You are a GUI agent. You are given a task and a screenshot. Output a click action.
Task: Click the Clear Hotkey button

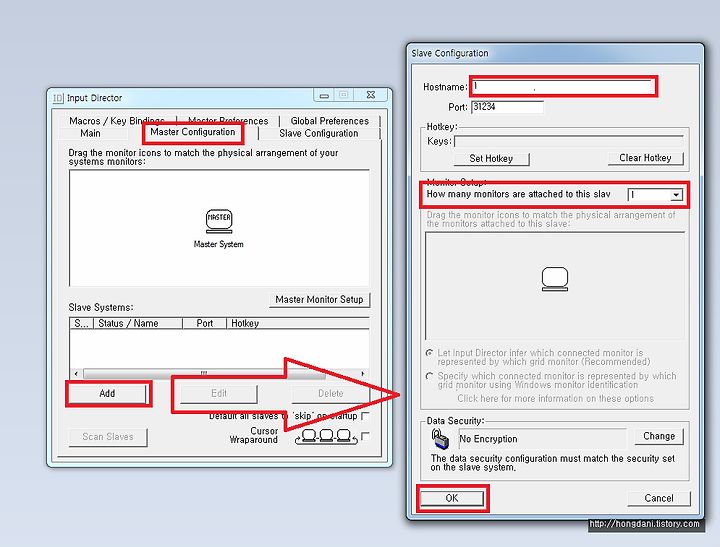(645, 158)
